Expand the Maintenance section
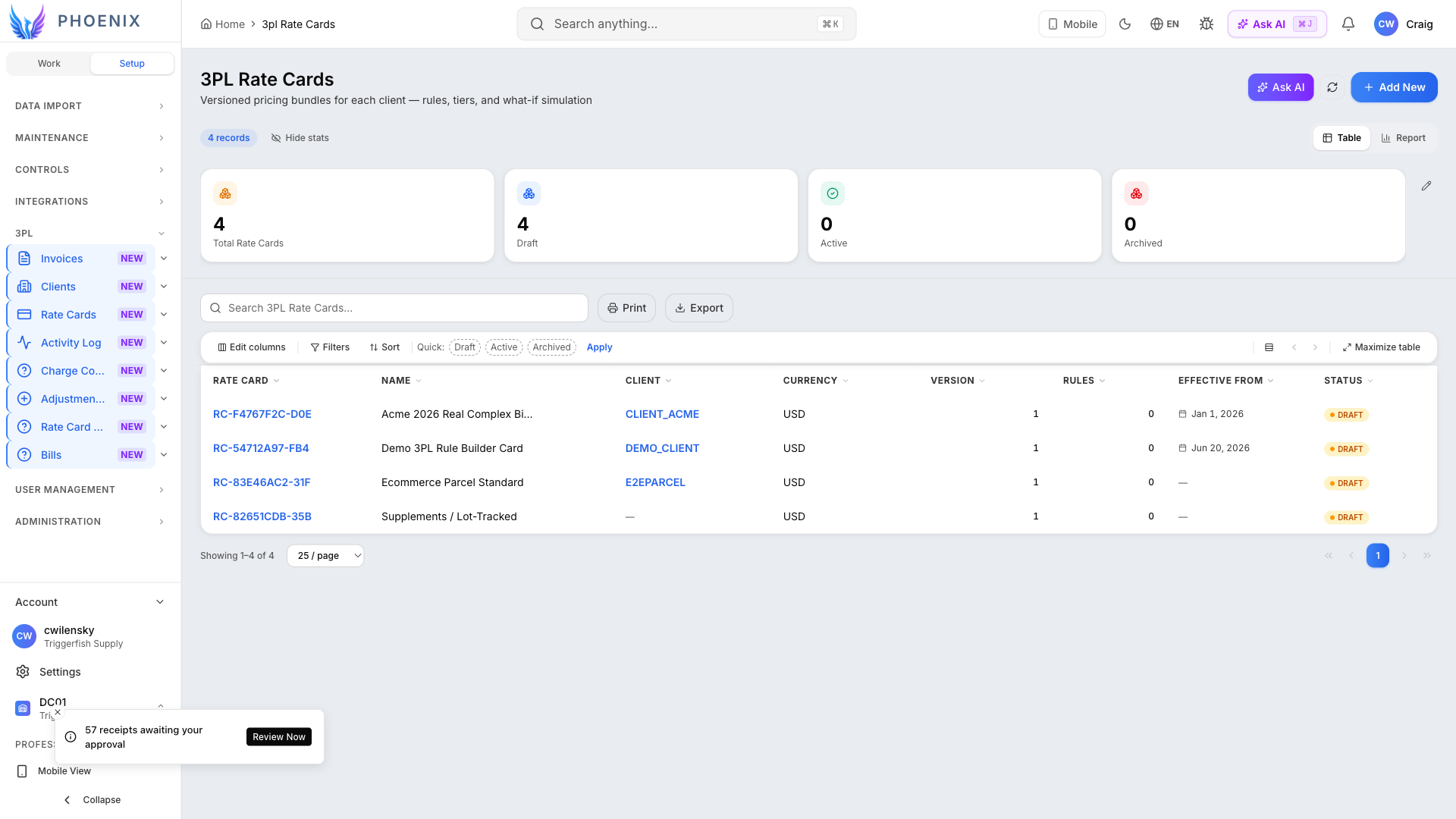Viewport: 1456px width, 819px height. coord(89,138)
